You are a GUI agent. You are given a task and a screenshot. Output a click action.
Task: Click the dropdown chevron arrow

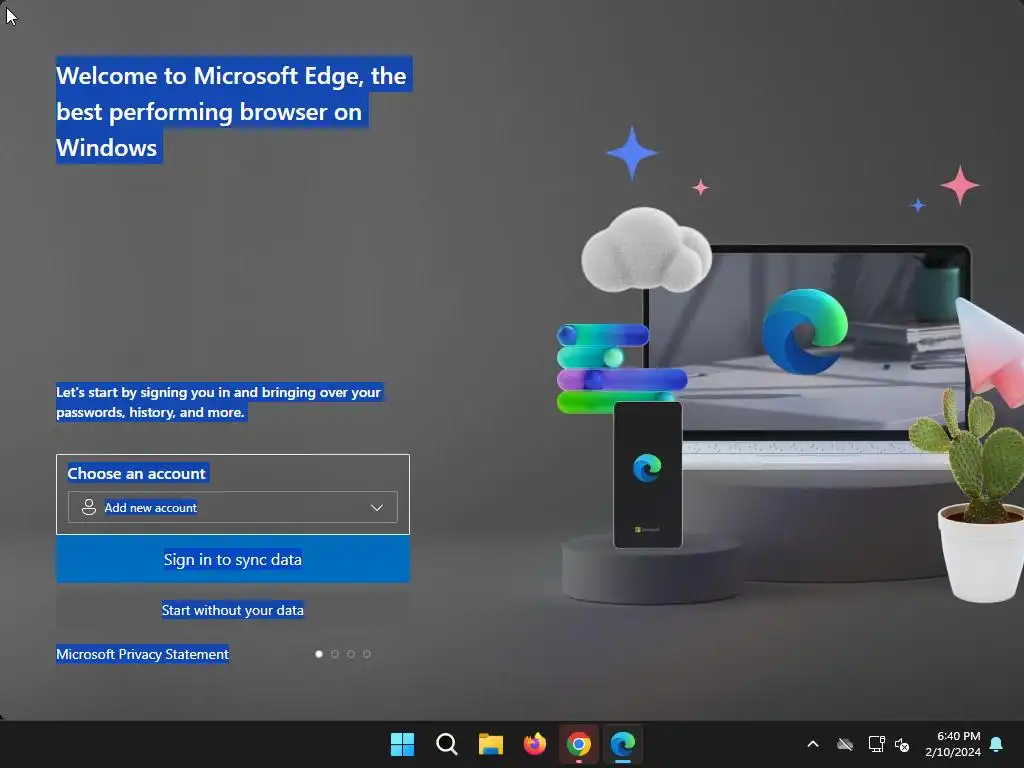(x=377, y=507)
